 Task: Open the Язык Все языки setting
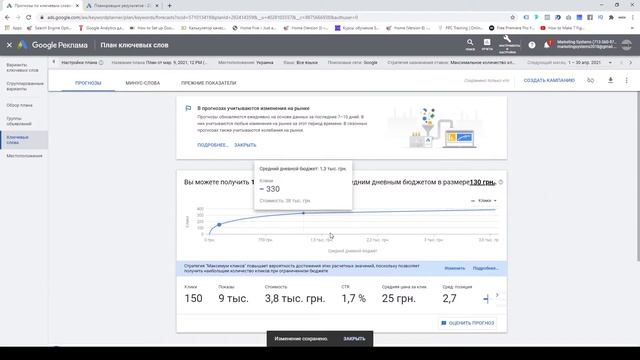point(300,62)
